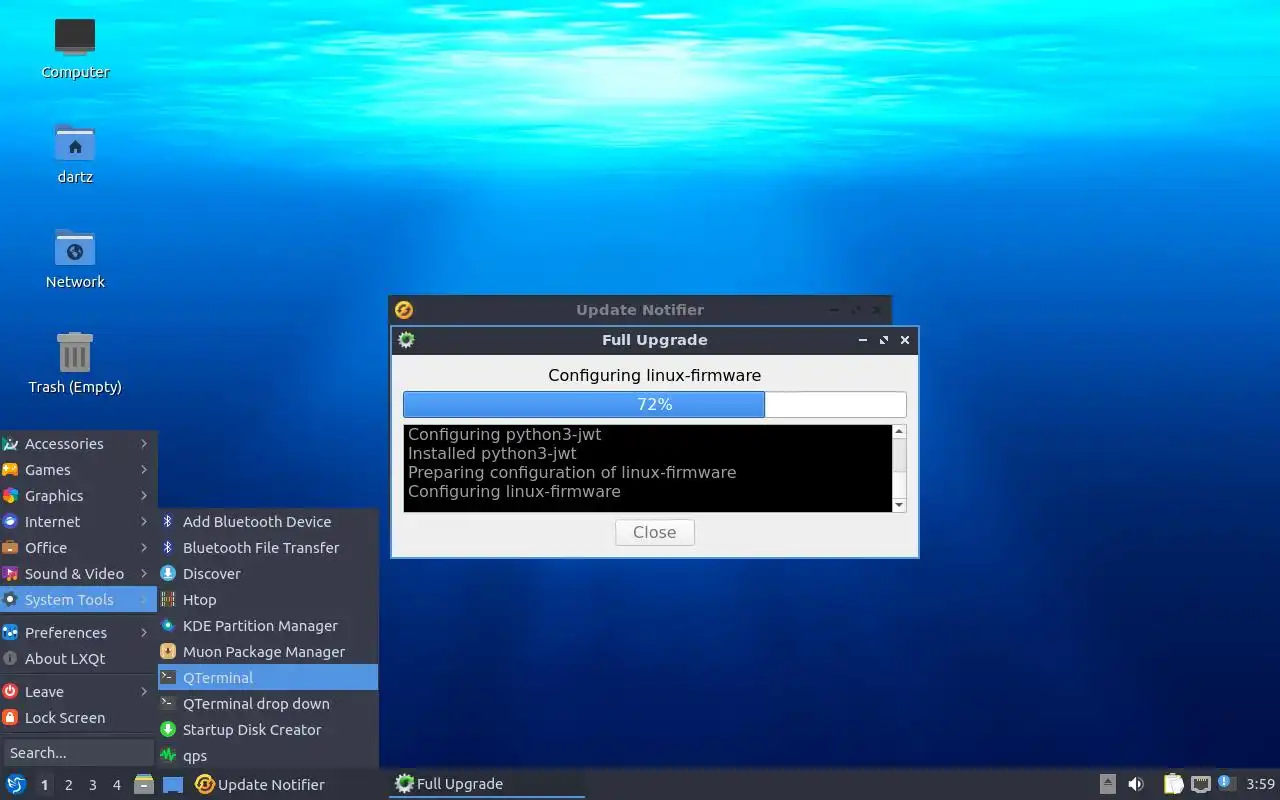Open the Computer desktop icon
The height and width of the screenshot is (800, 1280).
(x=75, y=48)
